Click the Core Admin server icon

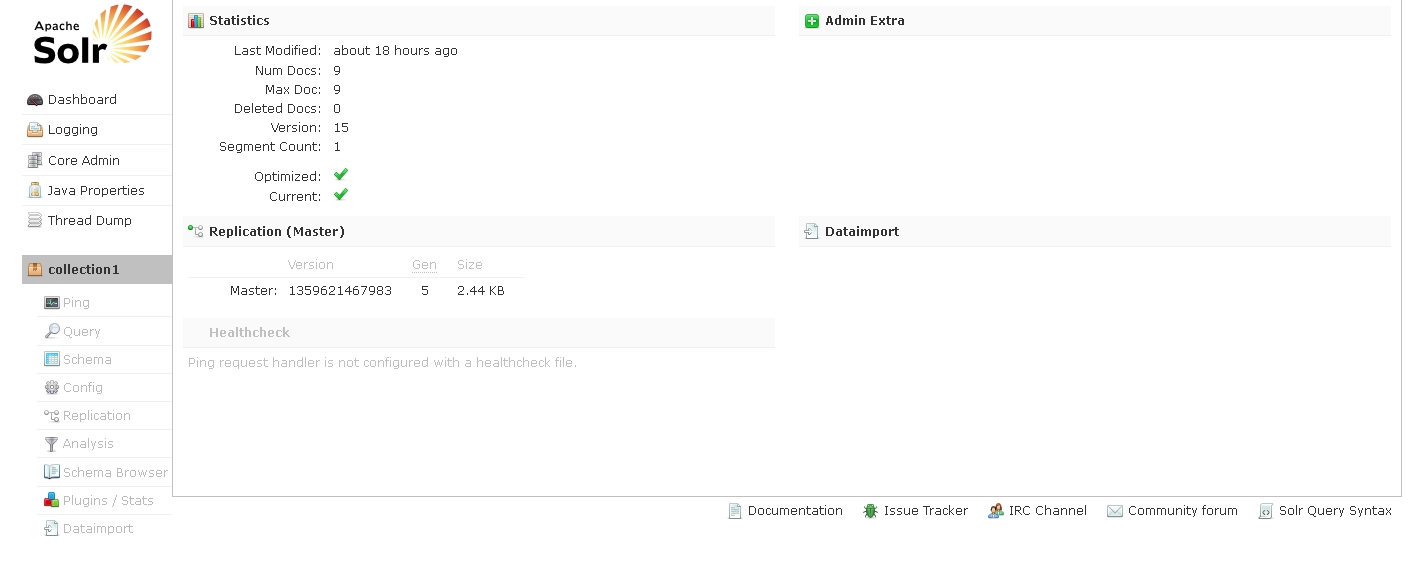coord(35,160)
